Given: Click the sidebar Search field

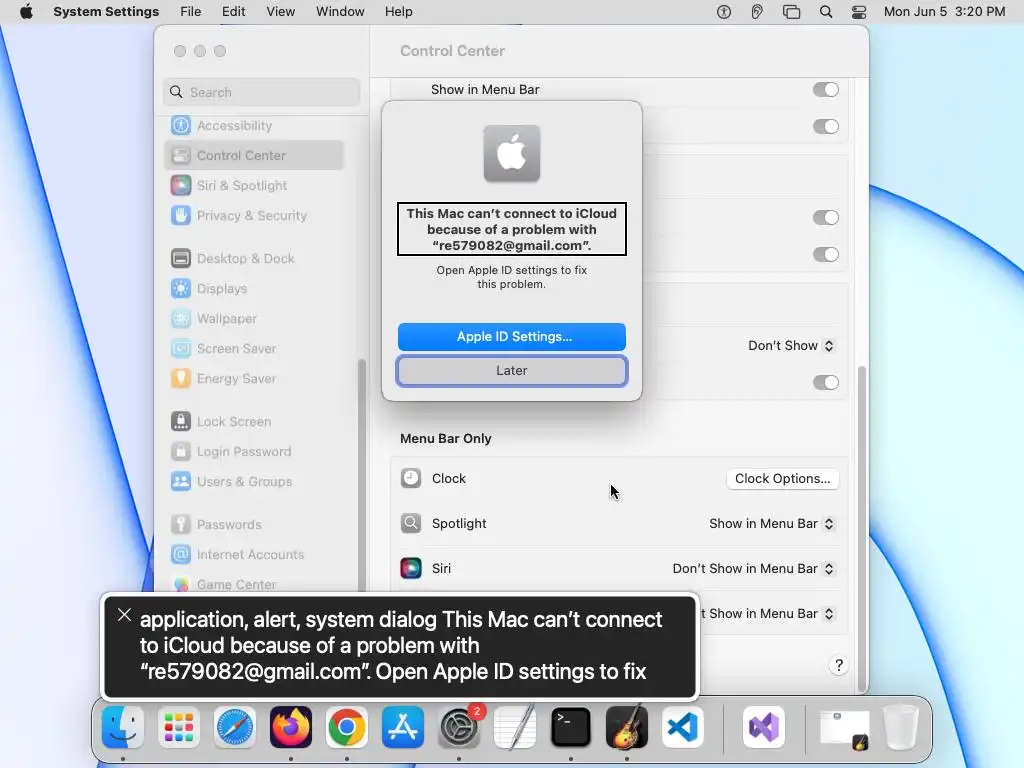Looking at the screenshot, I should [261, 92].
